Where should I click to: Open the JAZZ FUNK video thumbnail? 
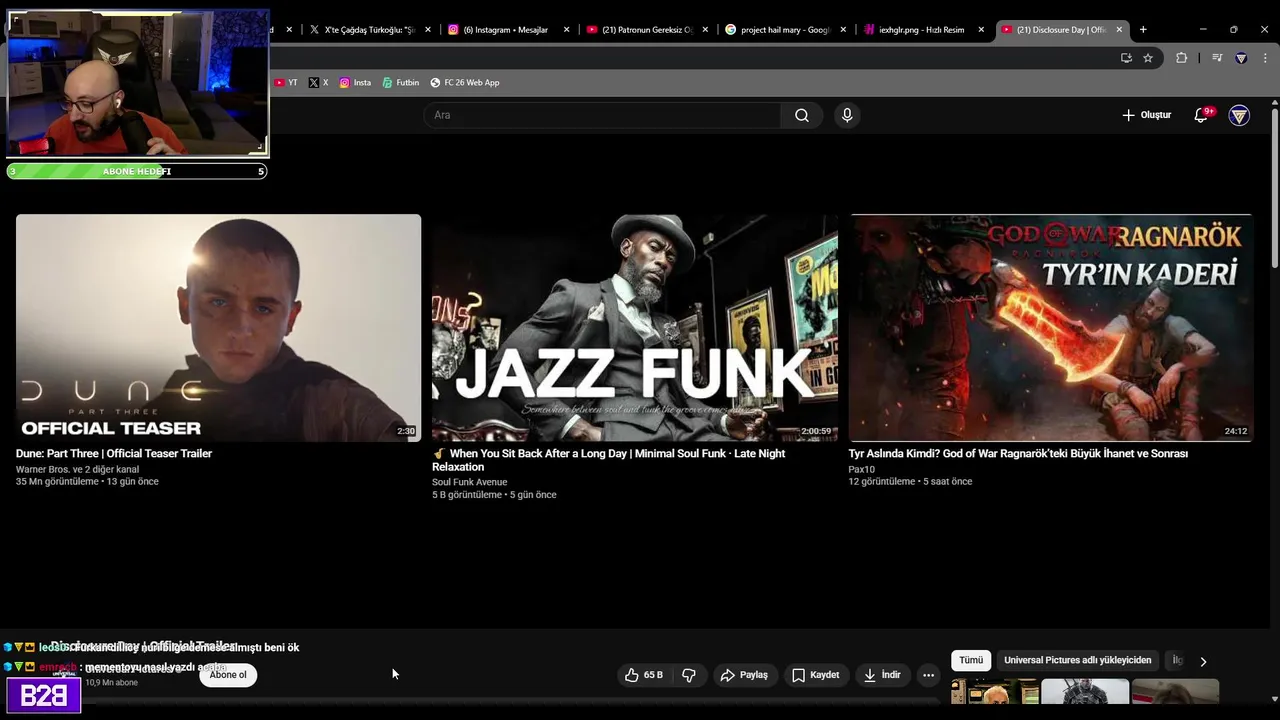pyautogui.click(x=635, y=327)
